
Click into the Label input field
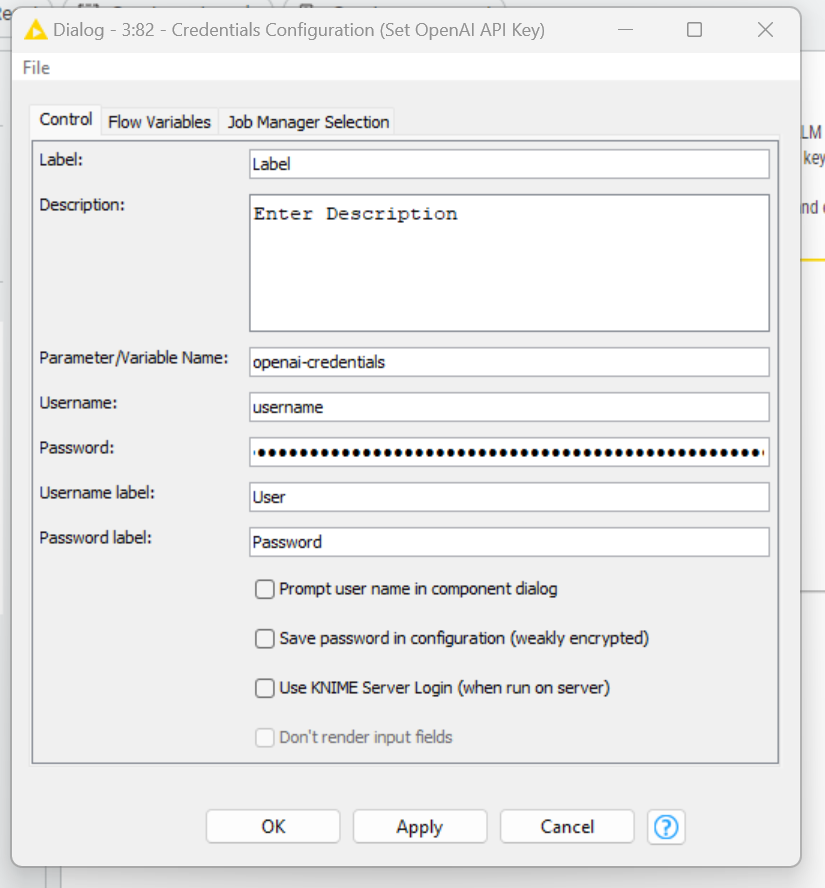(509, 164)
